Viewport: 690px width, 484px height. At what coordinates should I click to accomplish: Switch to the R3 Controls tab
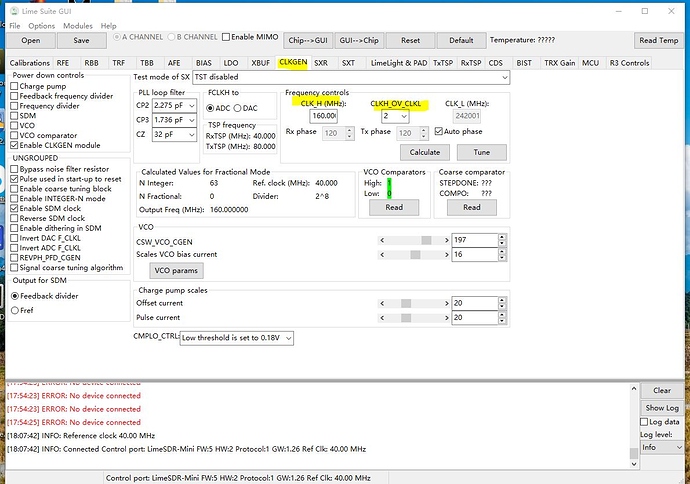click(629, 63)
